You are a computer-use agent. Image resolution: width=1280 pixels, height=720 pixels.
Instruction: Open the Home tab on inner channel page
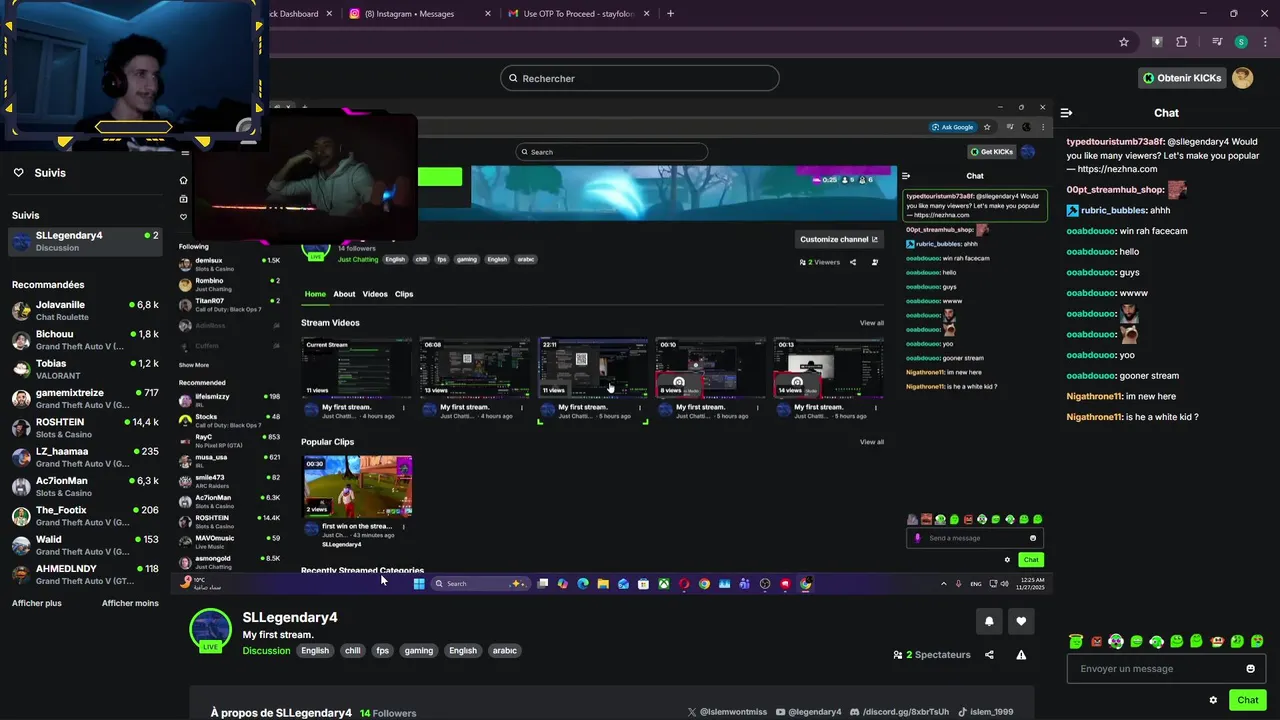315,294
